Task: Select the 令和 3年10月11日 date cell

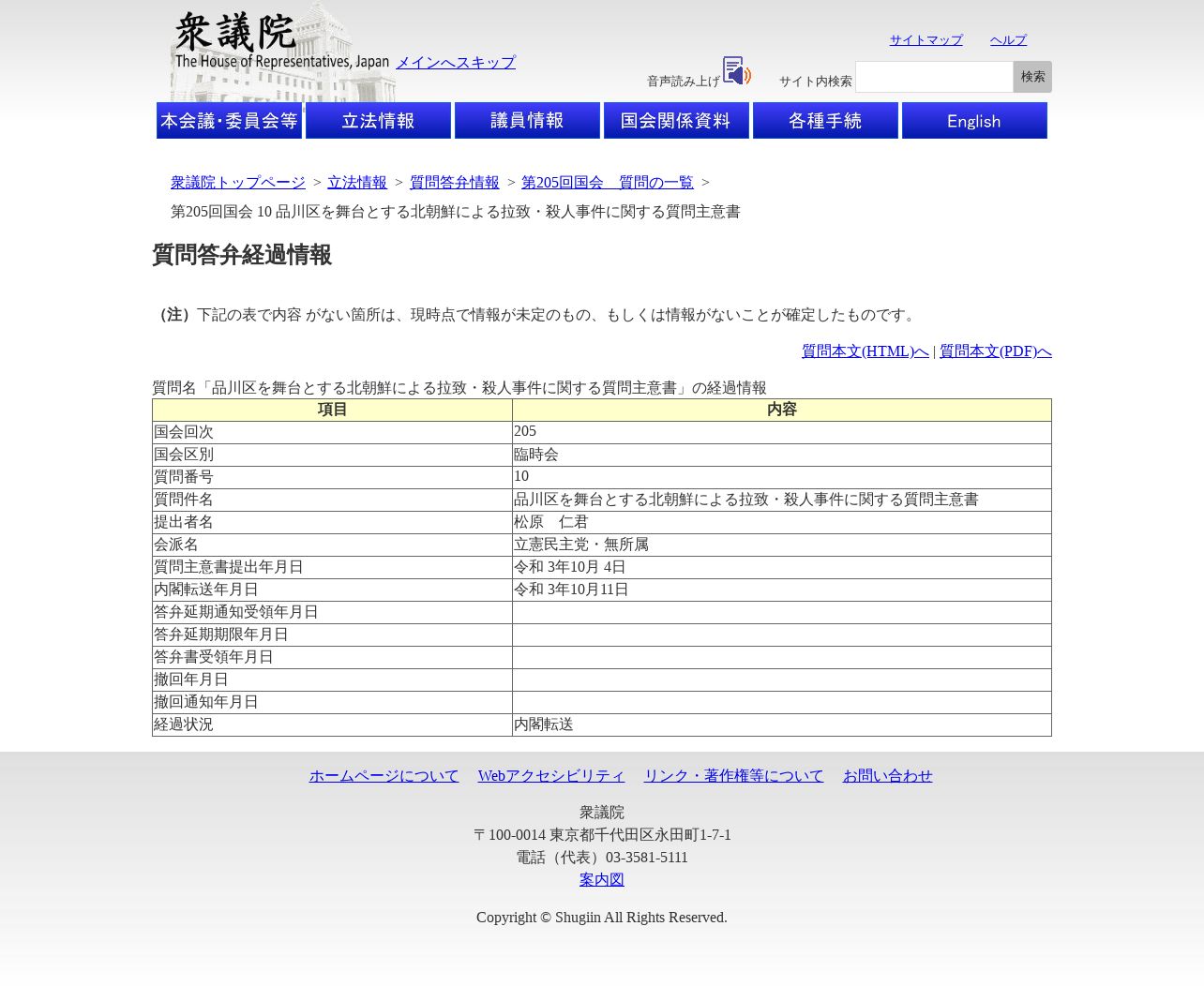Action: pos(782,590)
